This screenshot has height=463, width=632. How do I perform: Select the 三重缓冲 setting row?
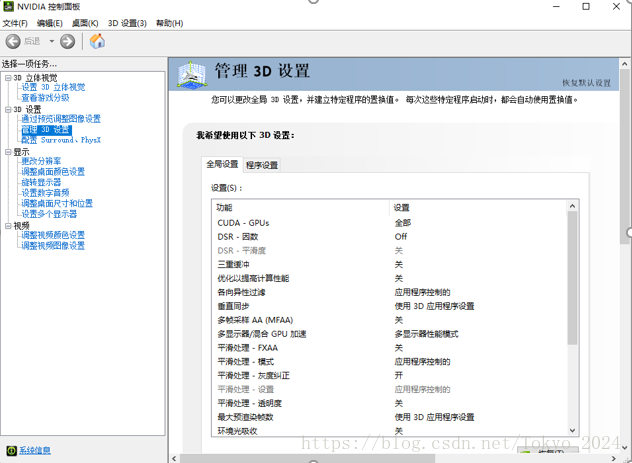[390, 264]
